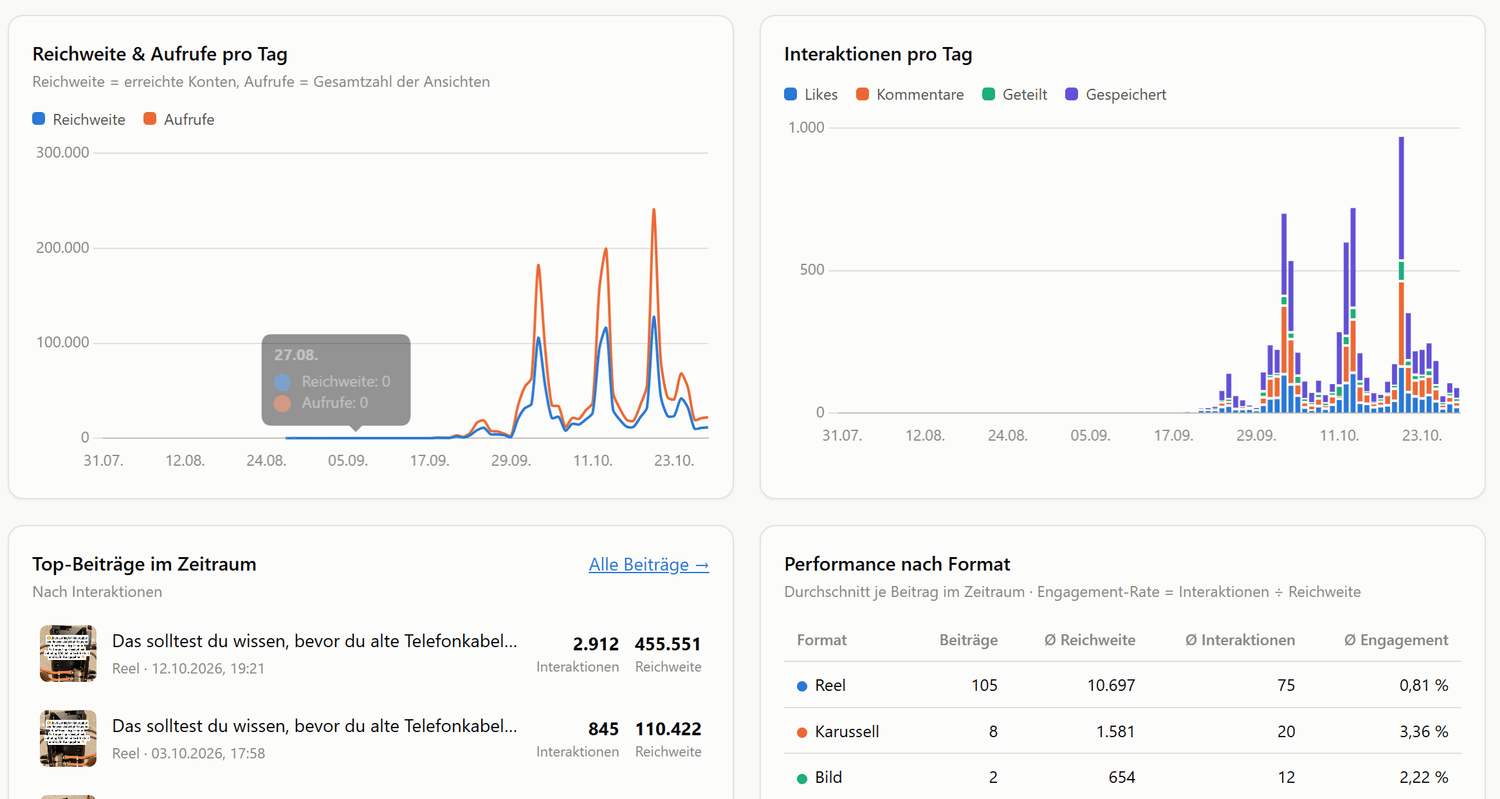This screenshot has width=1500, height=799.
Task: Click 'Reel · 03.10.2026, 17:58' text
Action: [188, 753]
